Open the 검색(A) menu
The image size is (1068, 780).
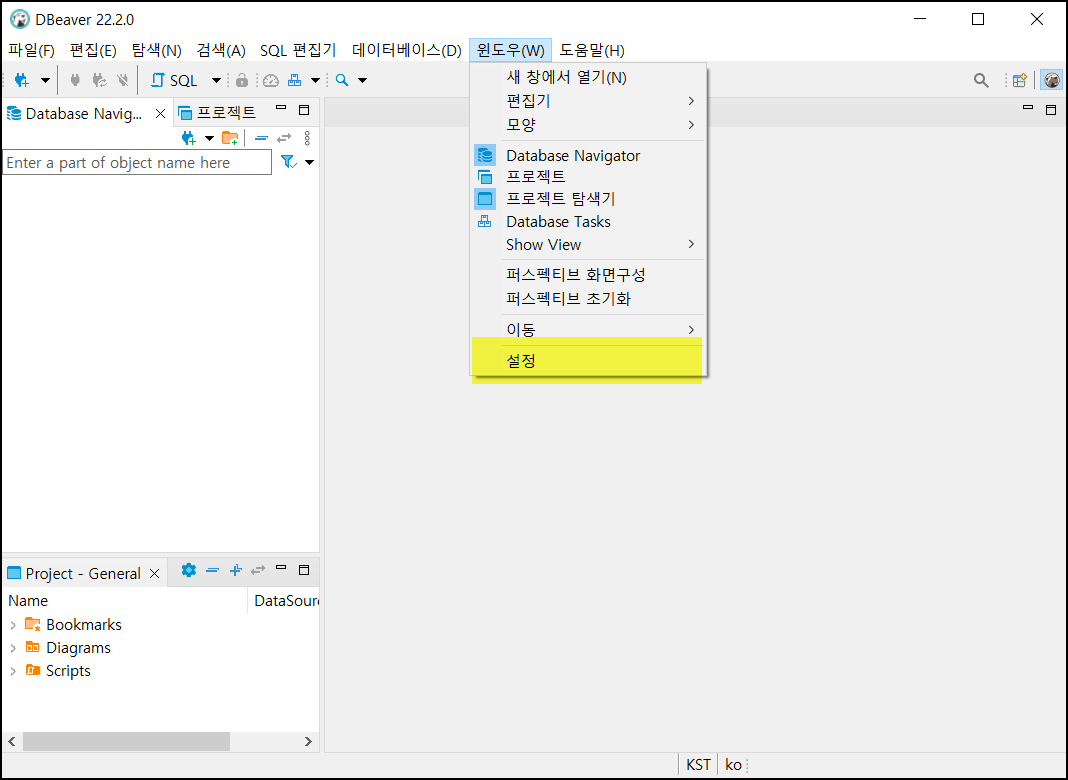(x=221, y=50)
